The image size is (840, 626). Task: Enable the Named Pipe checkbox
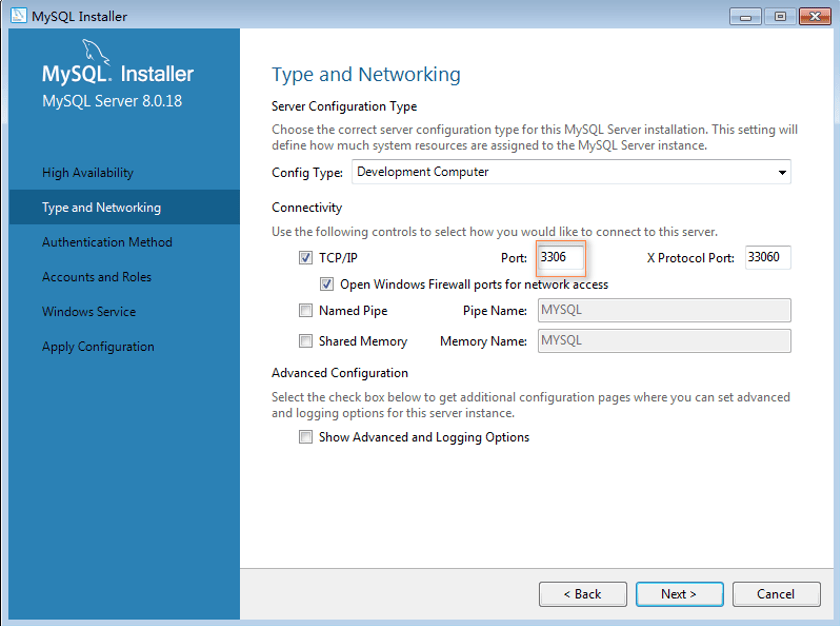tap(305, 311)
